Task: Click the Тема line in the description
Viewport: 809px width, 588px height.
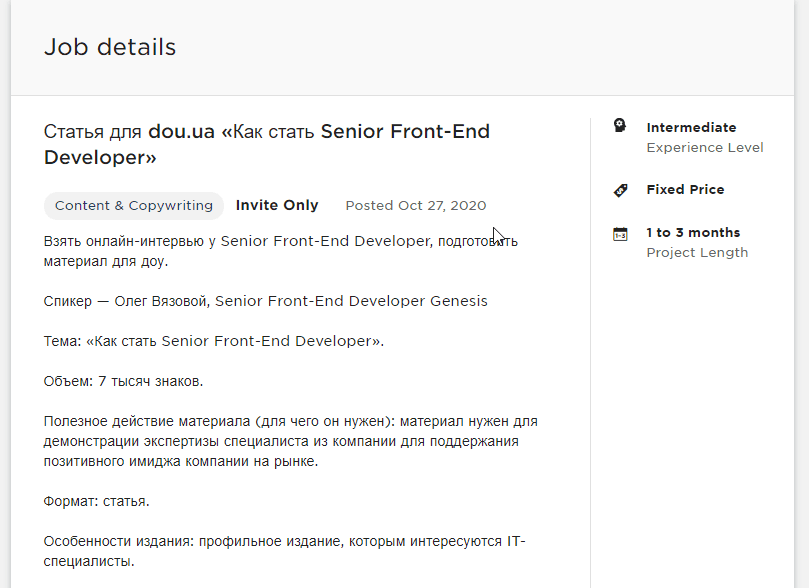Action: [214, 341]
